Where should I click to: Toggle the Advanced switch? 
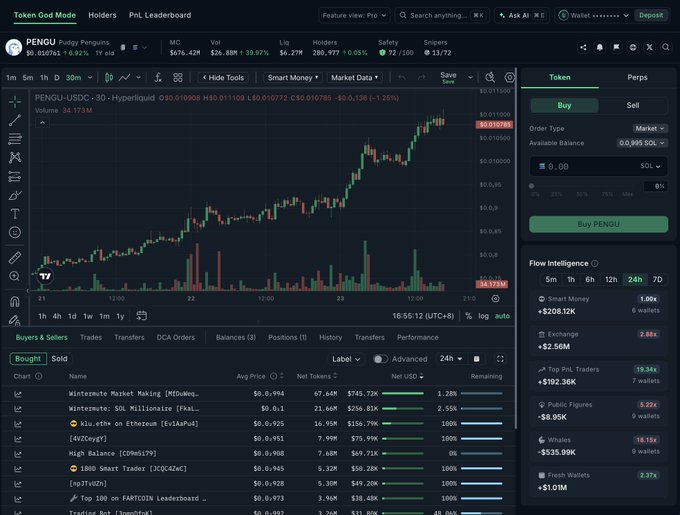click(x=380, y=359)
